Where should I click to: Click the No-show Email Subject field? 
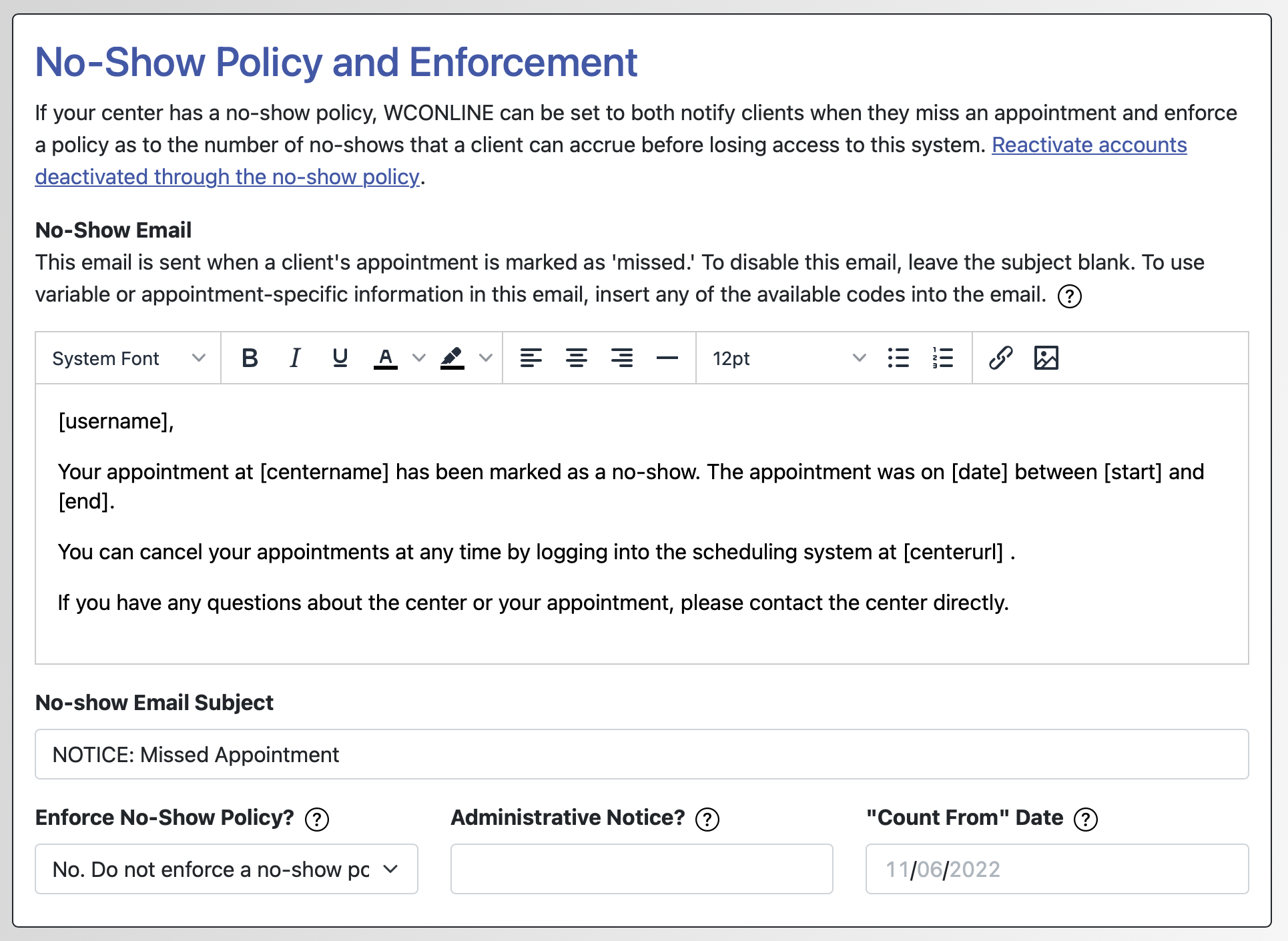tap(641, 754)
